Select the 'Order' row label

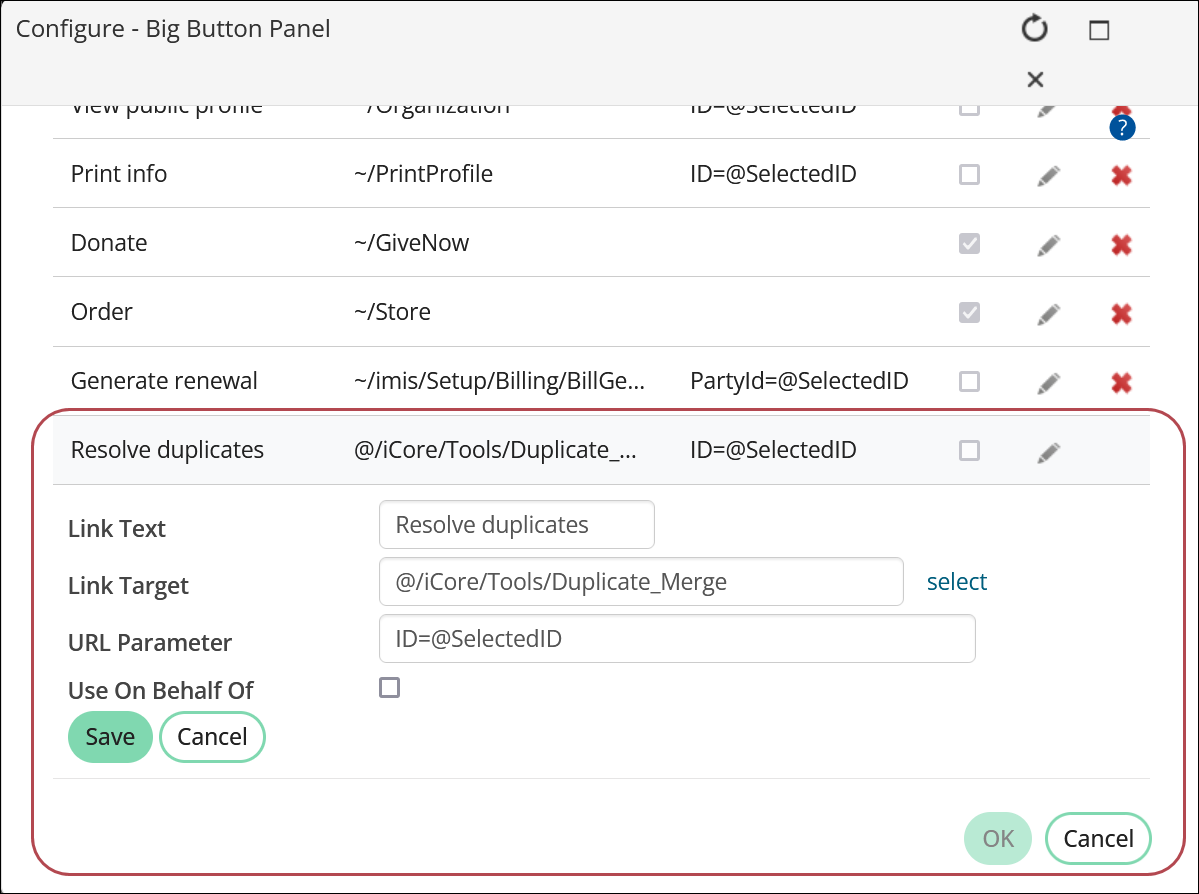point(102,312)
